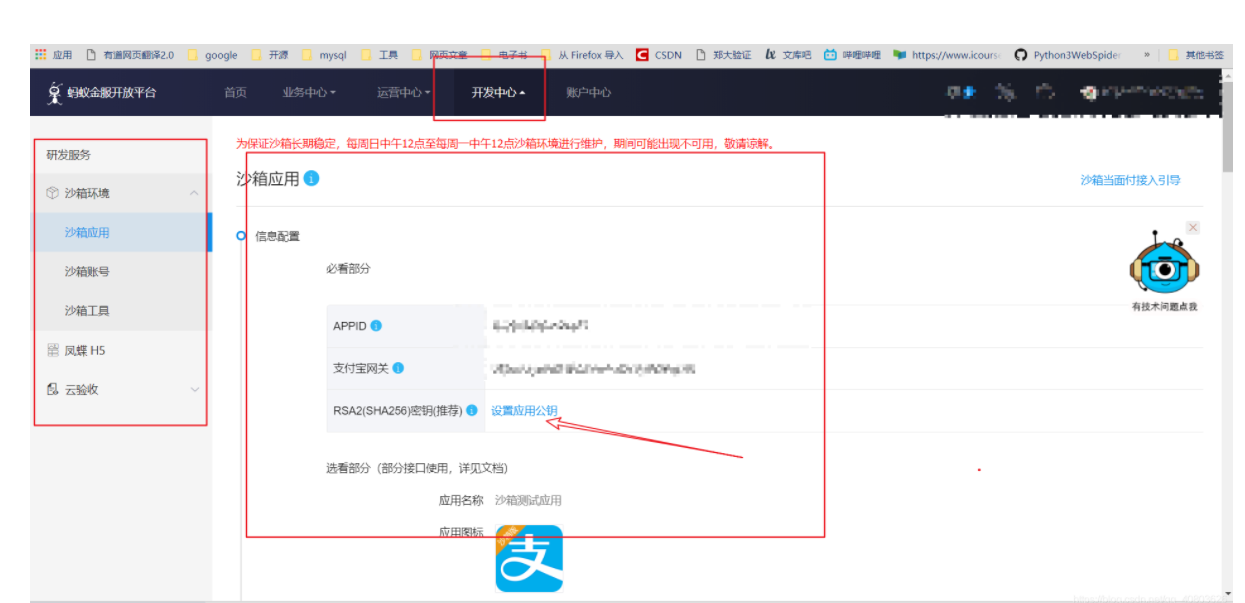Click the 设置应用公钥 link

tap(524, 410)
